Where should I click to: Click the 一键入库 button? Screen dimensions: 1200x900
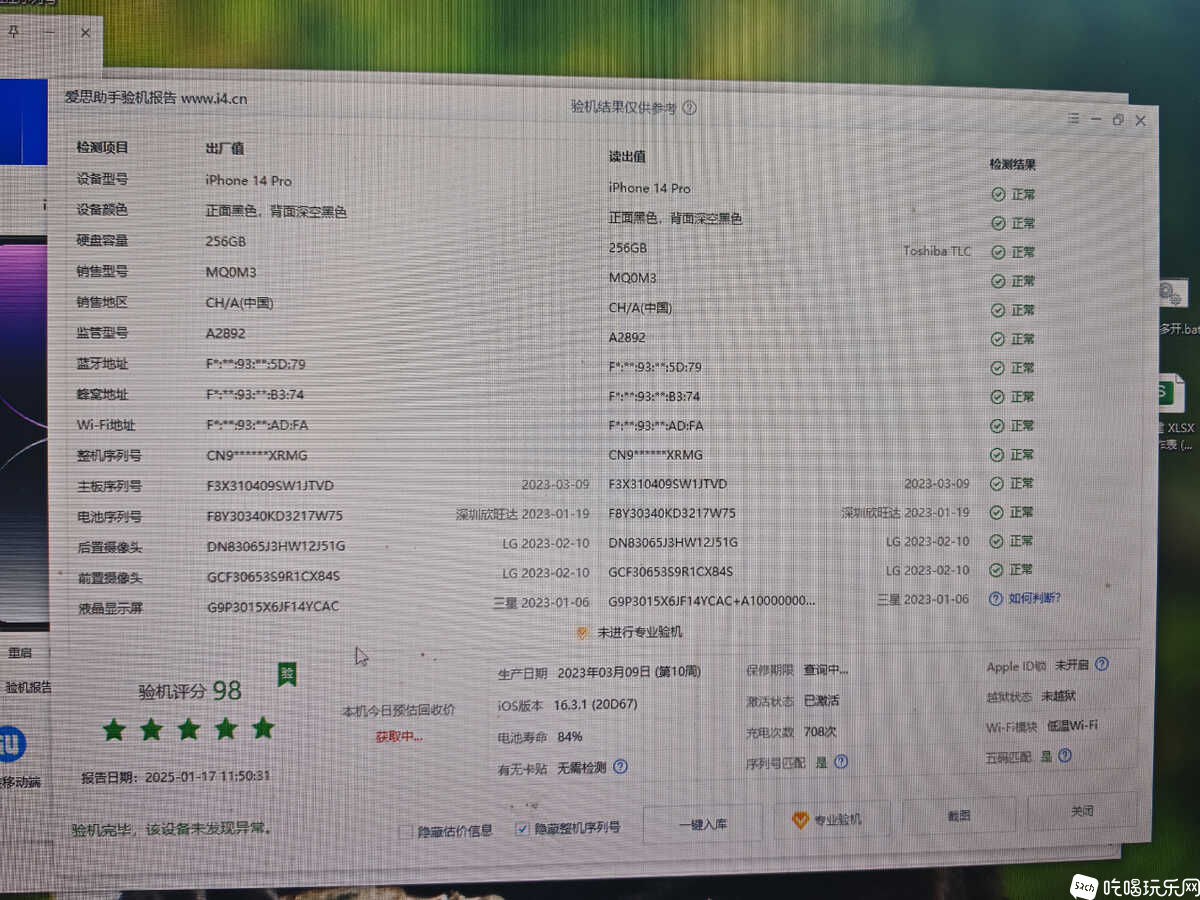(704, 824)
